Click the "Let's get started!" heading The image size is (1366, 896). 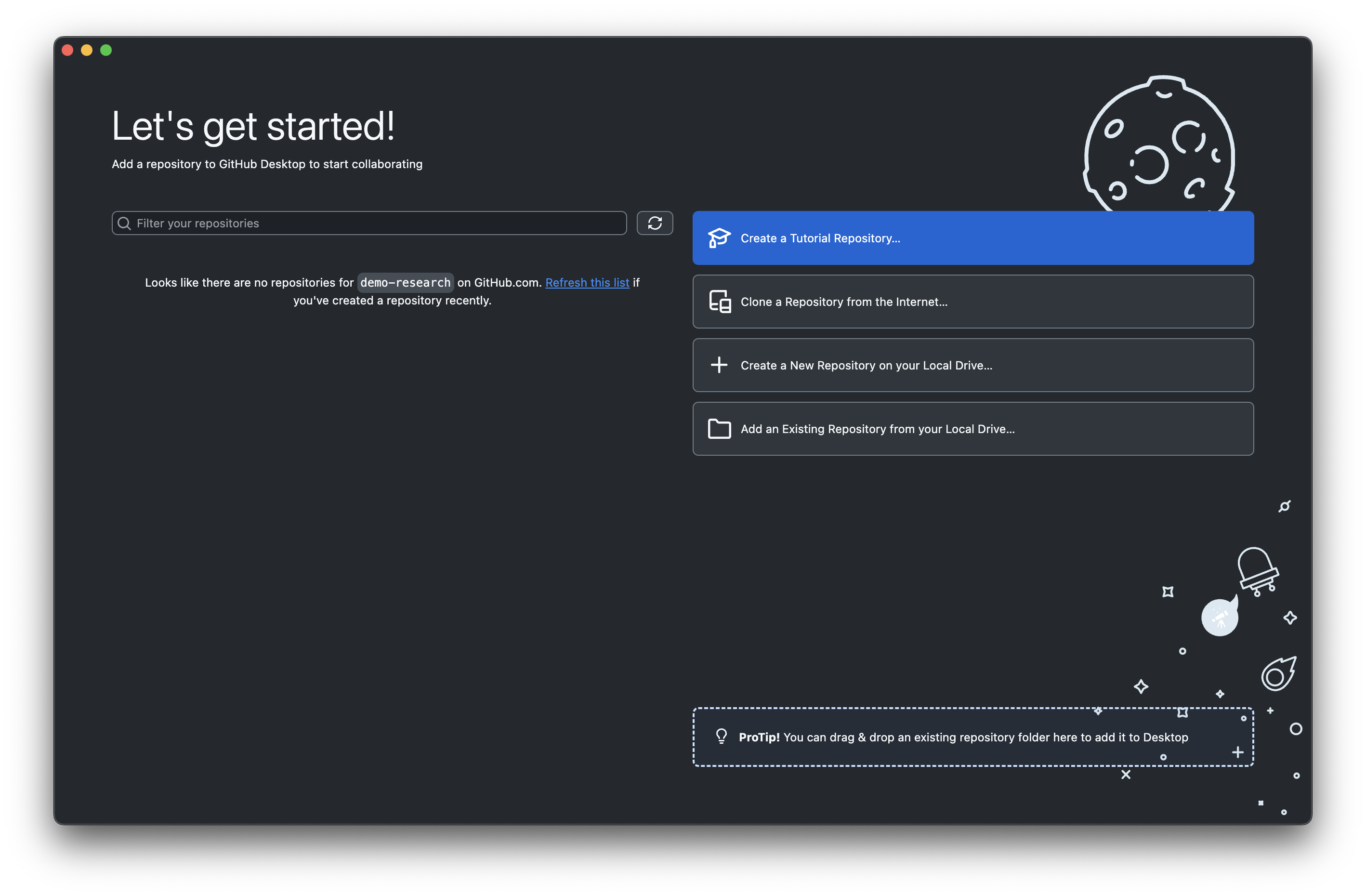point(253,126)
